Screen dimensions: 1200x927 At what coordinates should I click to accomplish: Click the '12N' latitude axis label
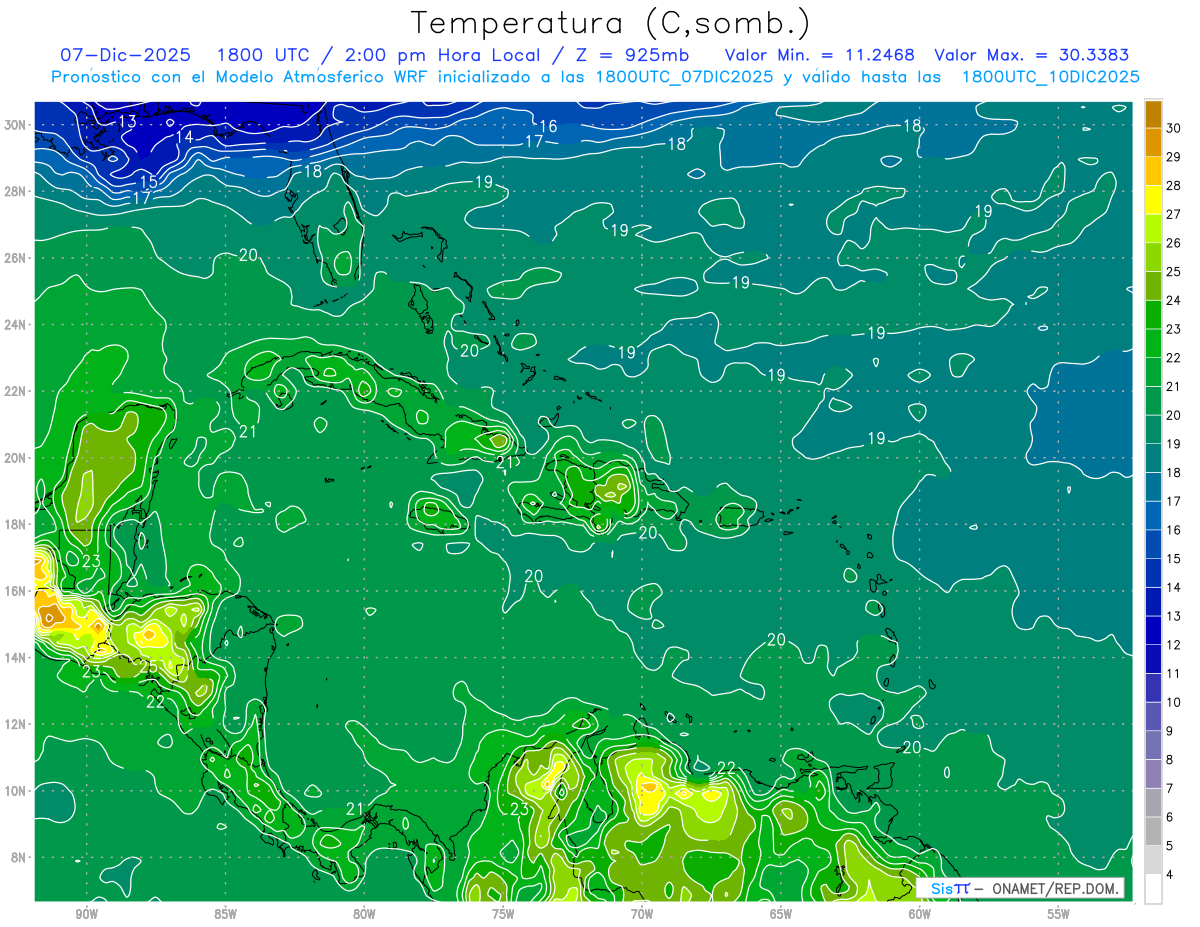click(16, 724)
